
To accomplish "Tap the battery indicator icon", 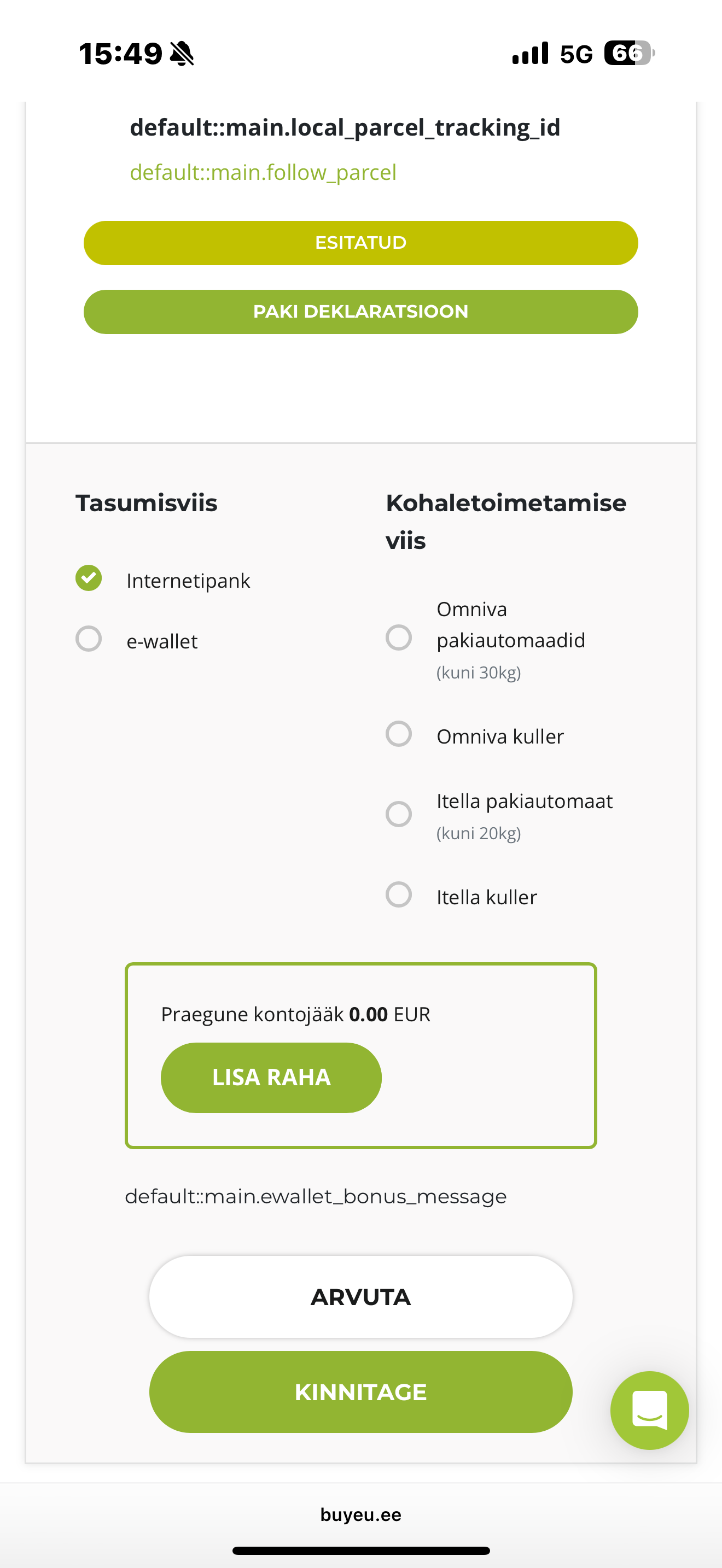I will coord(630,53).
